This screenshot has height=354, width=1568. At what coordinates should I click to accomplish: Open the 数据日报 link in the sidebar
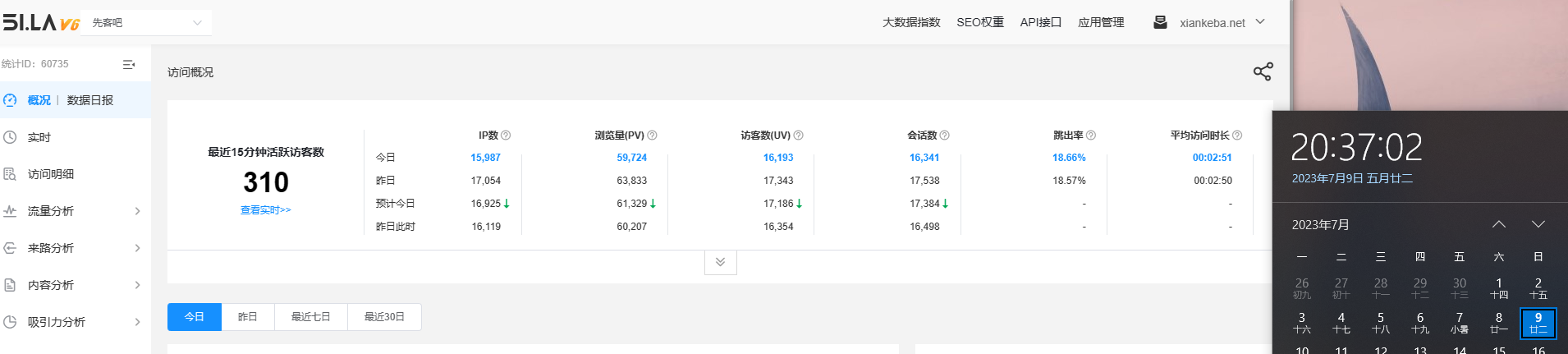(x=90, y=100)
